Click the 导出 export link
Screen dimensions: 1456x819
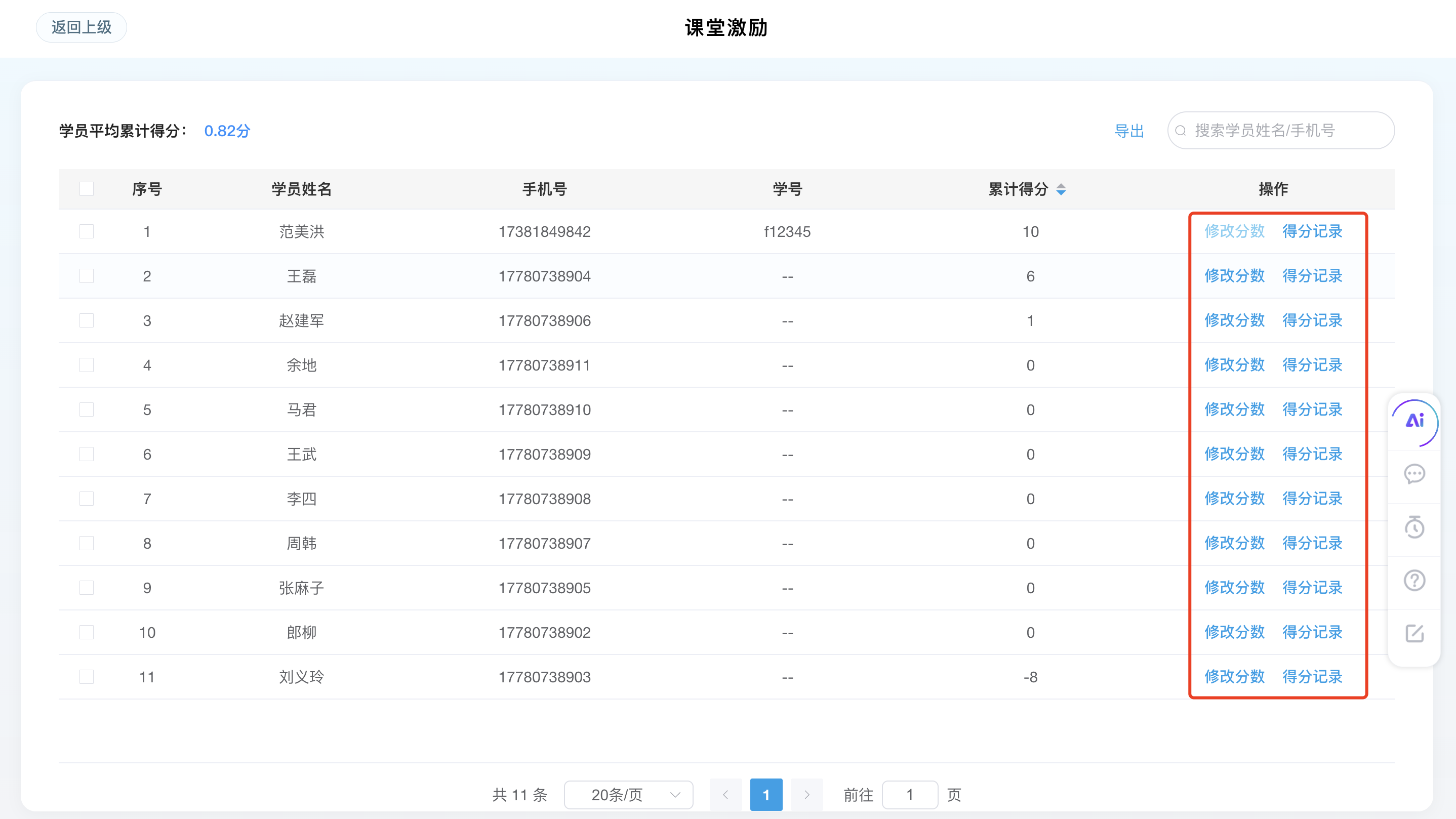coord(1129,131)
